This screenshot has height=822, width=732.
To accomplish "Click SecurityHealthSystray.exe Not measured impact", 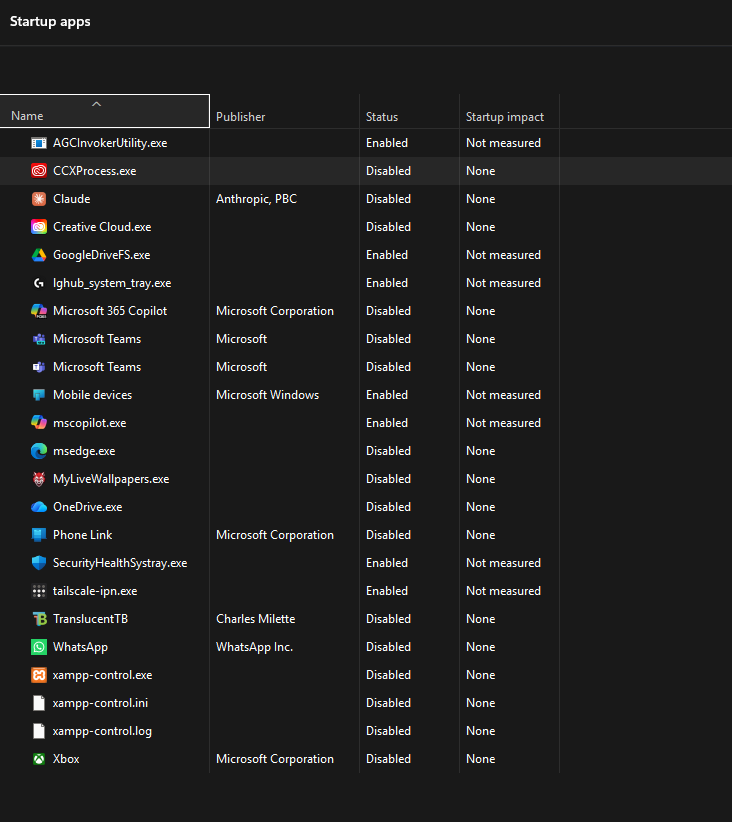I will coord(503,563).
